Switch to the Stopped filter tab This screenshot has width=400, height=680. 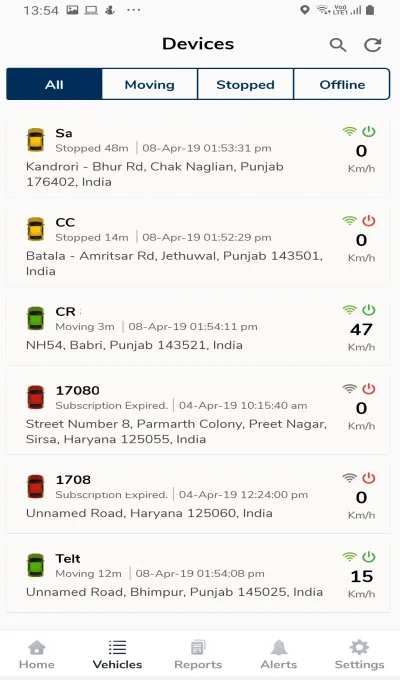246,84
